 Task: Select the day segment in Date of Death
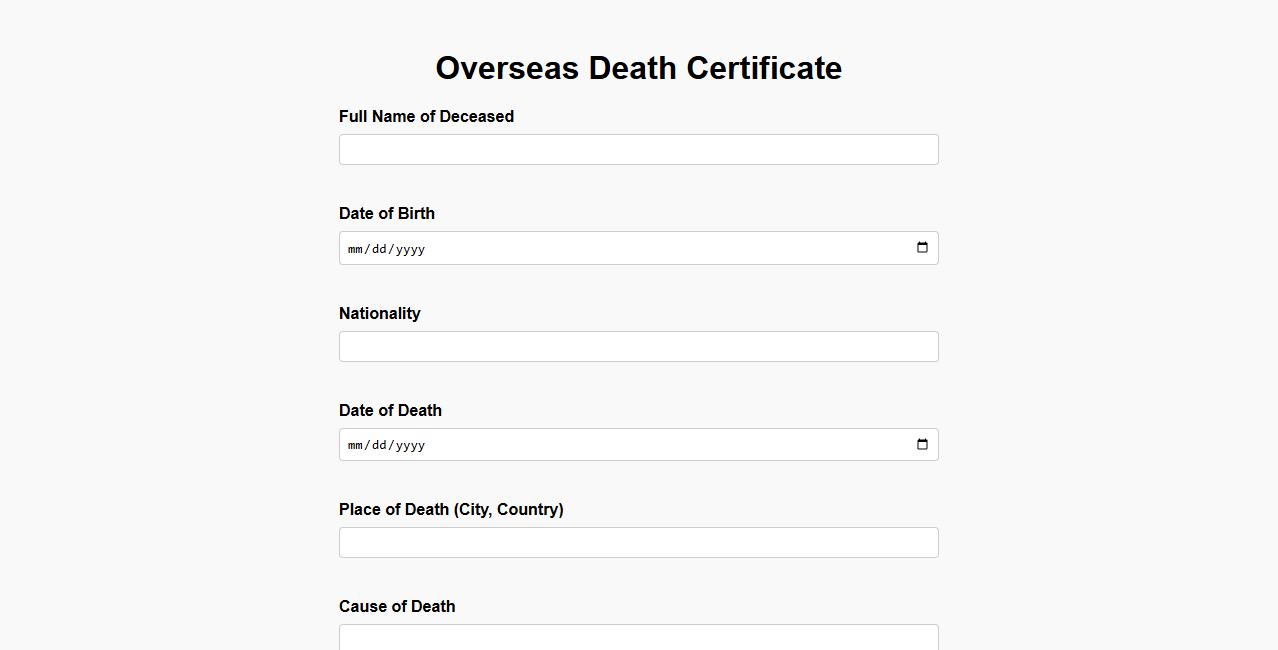(x=379, y=446)
